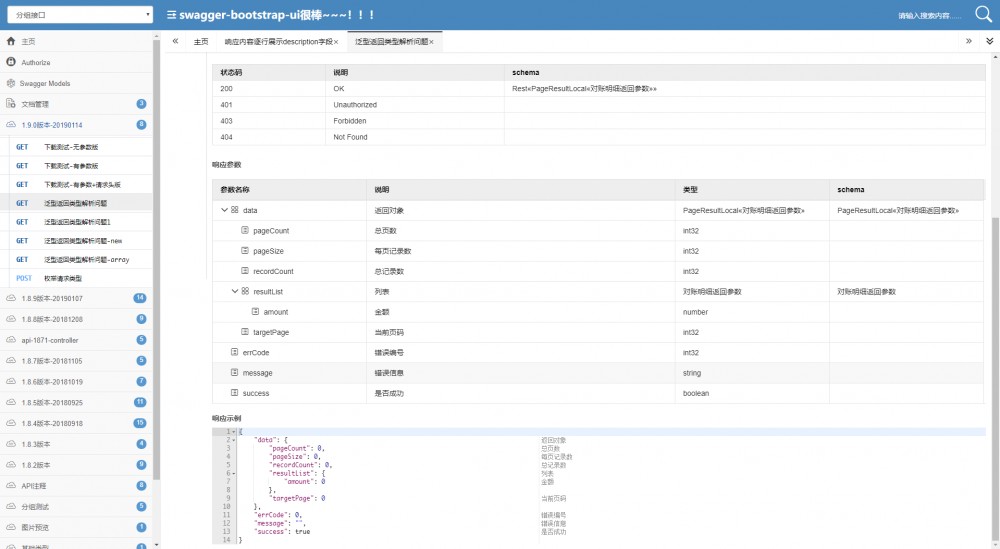Image resolution: width=1000 pixels, height=549 pixels.
Task: Open GET 泛型返回类型解析问题-new endpoint
Action: [x=80, y=241]
